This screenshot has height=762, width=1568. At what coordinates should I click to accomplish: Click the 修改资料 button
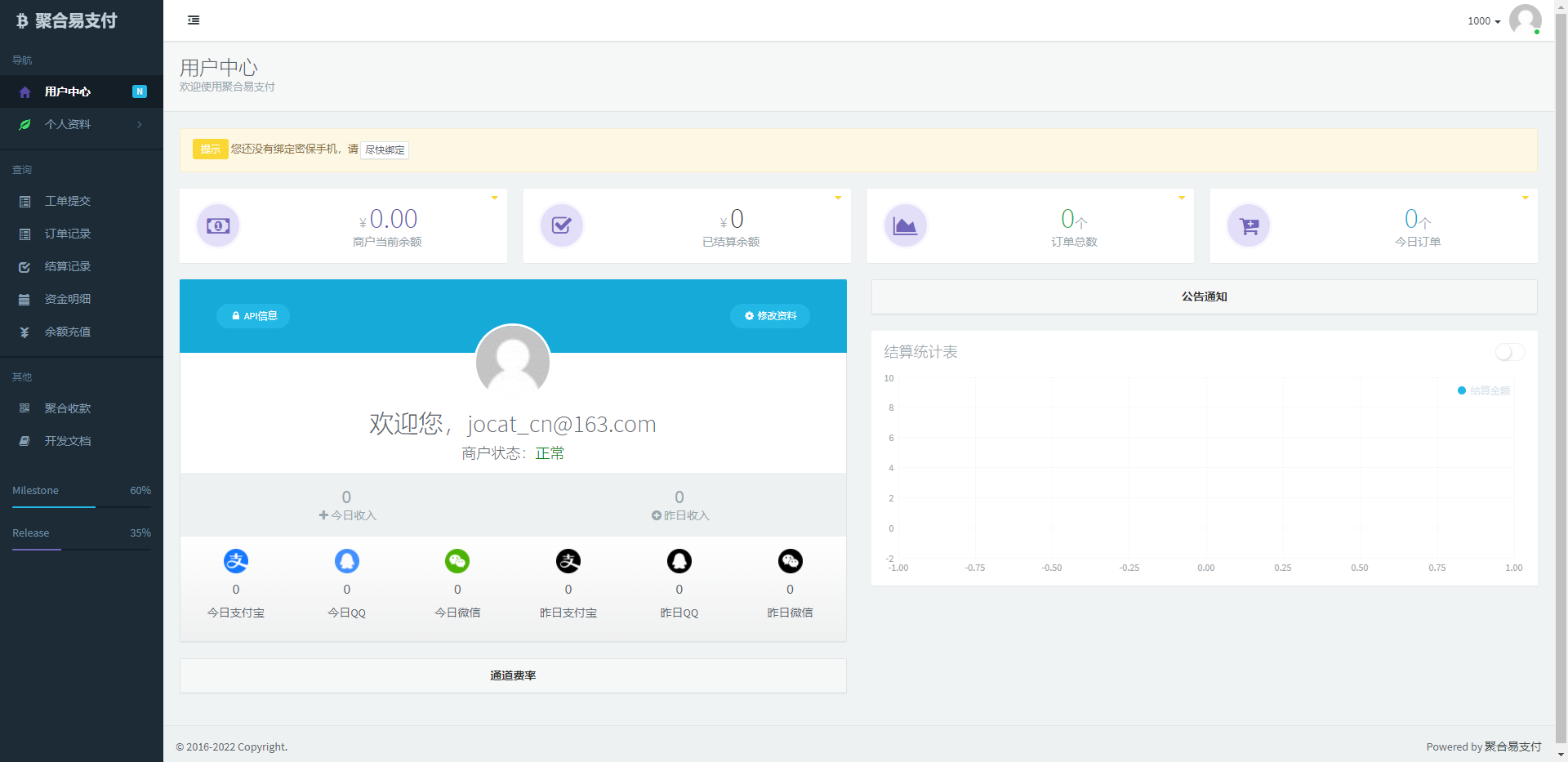[x=770, y=316]
